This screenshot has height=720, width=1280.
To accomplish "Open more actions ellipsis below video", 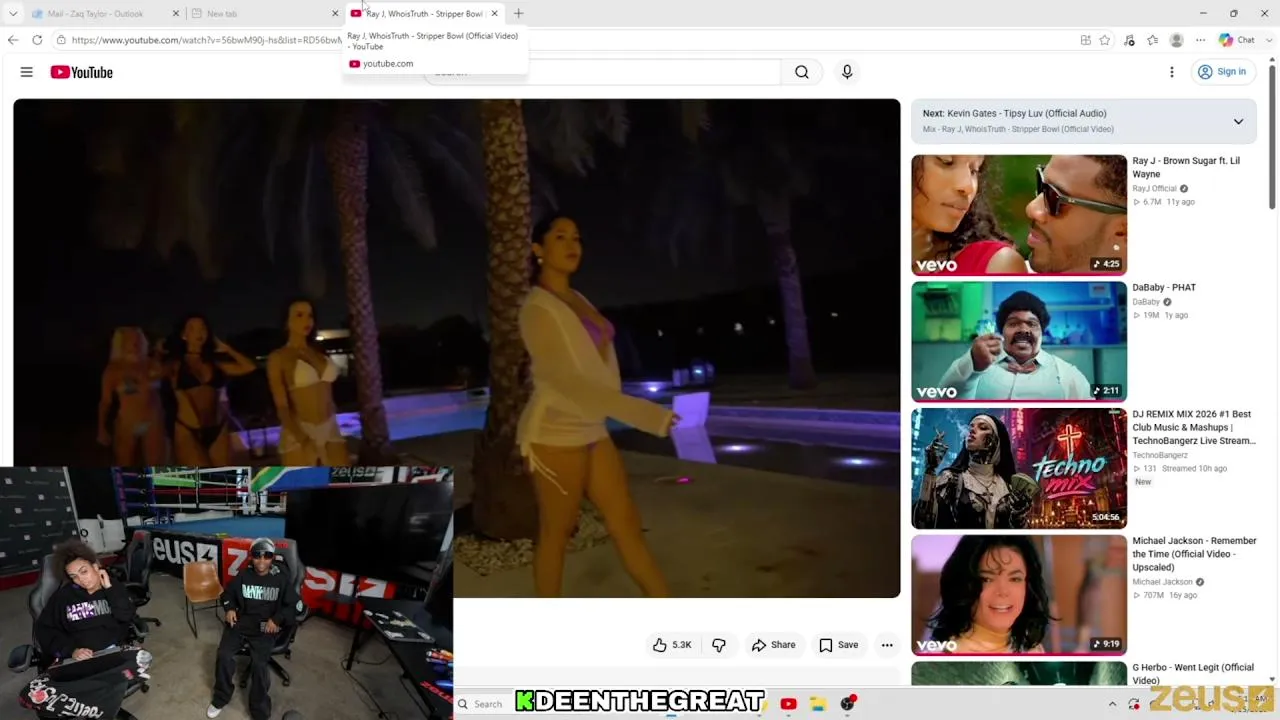I will coord(887,645).
